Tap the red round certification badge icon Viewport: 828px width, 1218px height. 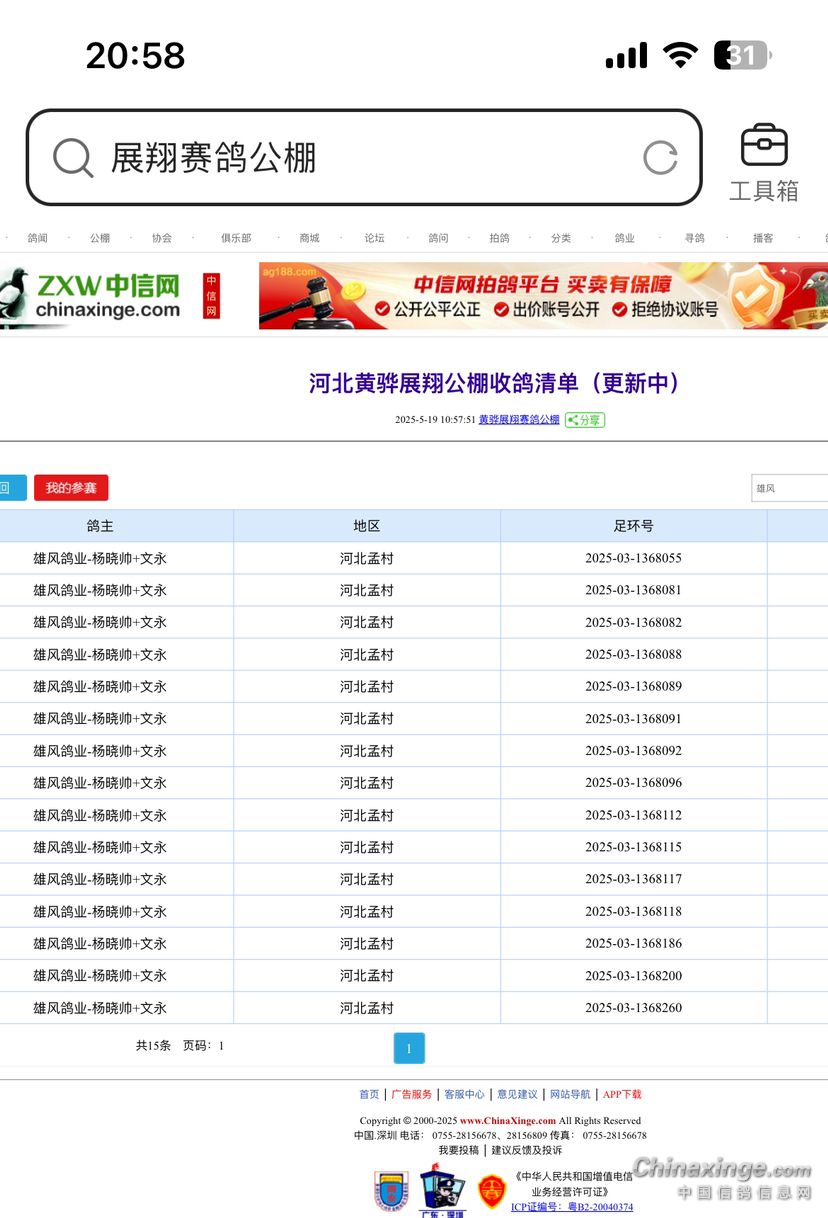tap(491, 1191)
